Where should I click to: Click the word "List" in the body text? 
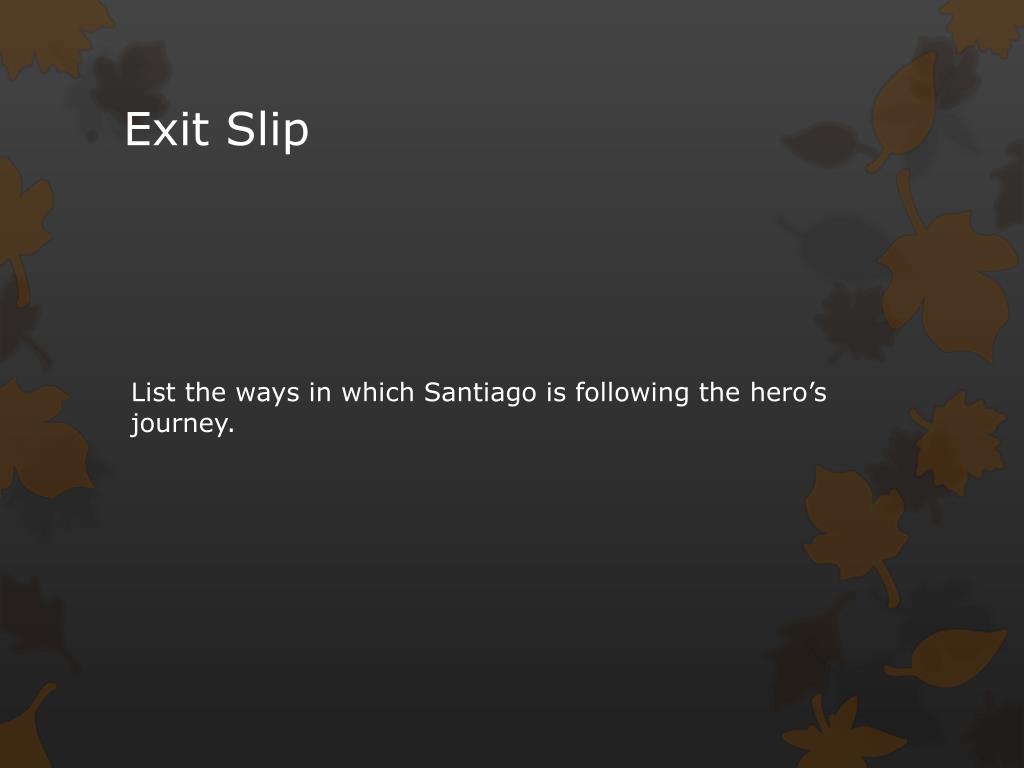(152, 392)
